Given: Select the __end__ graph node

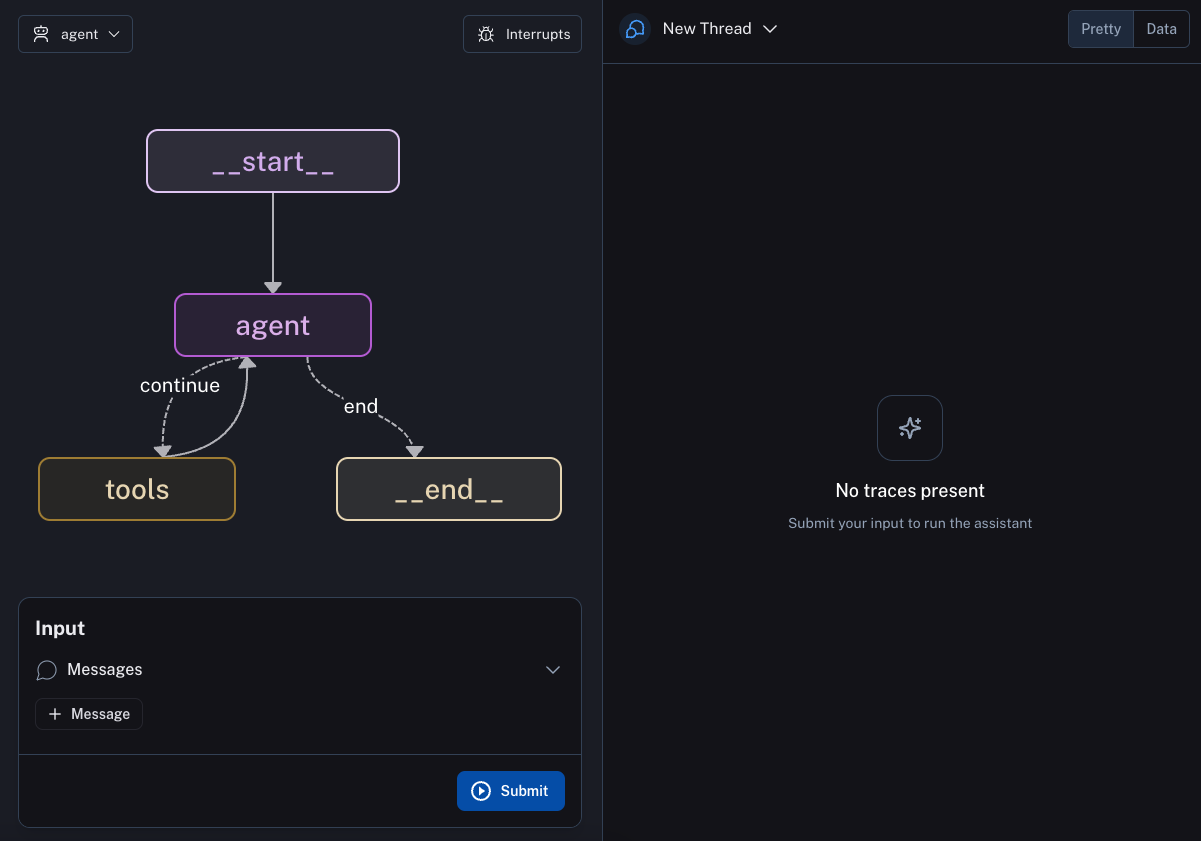Looking at the screenshot, I should (449, 489).
